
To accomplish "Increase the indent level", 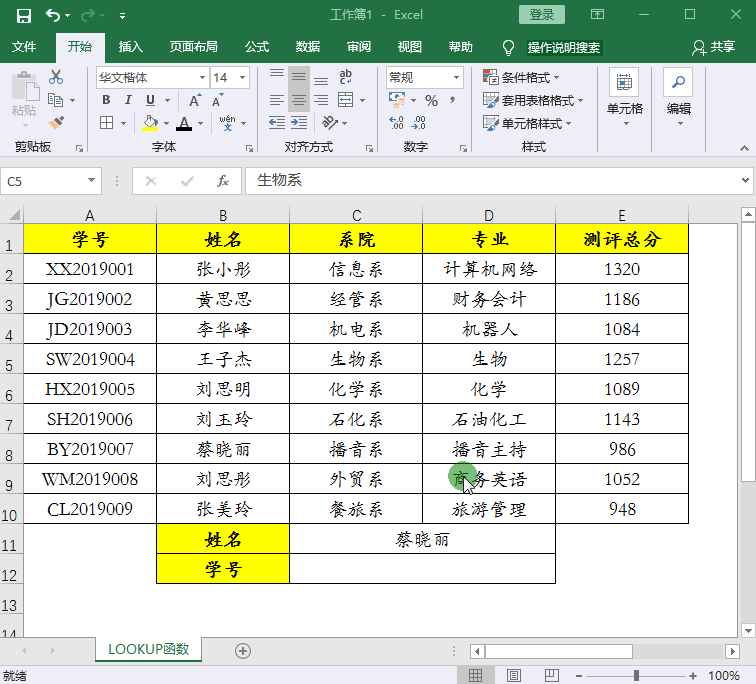I will 299,123.
